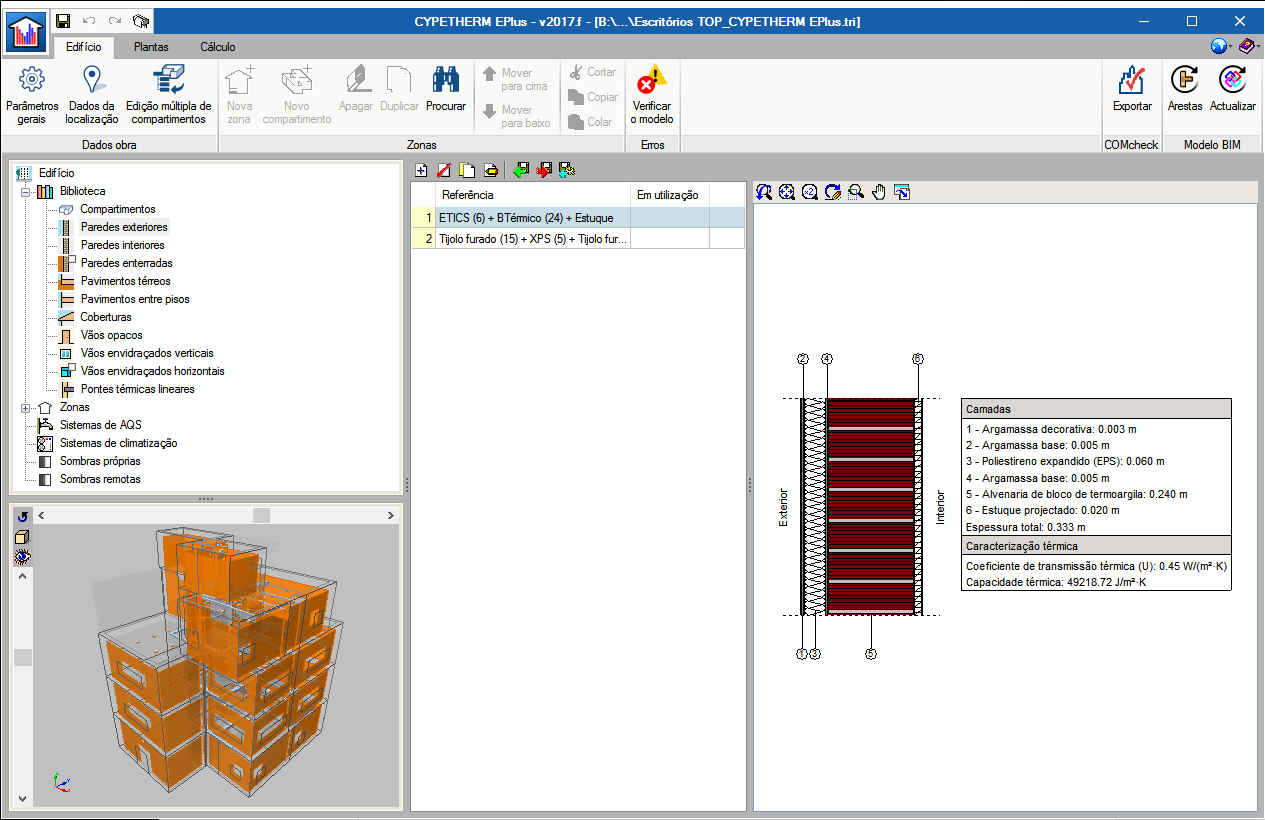Viewport: 1265px width, 820px height.
Task: Switch to the Cálculo tab
Action: tap(218, 47)
